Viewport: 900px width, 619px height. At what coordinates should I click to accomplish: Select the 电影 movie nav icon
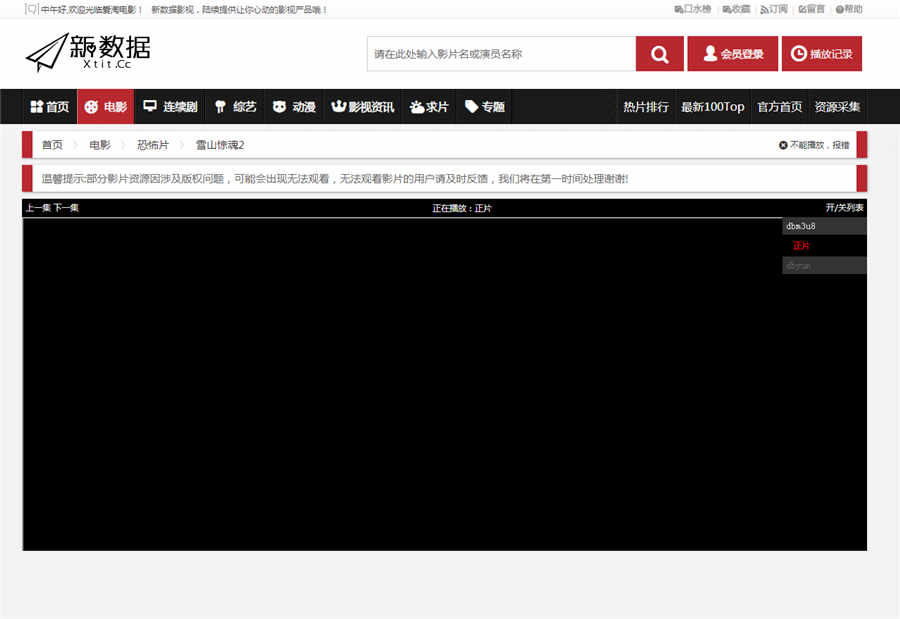click(93, 106)
